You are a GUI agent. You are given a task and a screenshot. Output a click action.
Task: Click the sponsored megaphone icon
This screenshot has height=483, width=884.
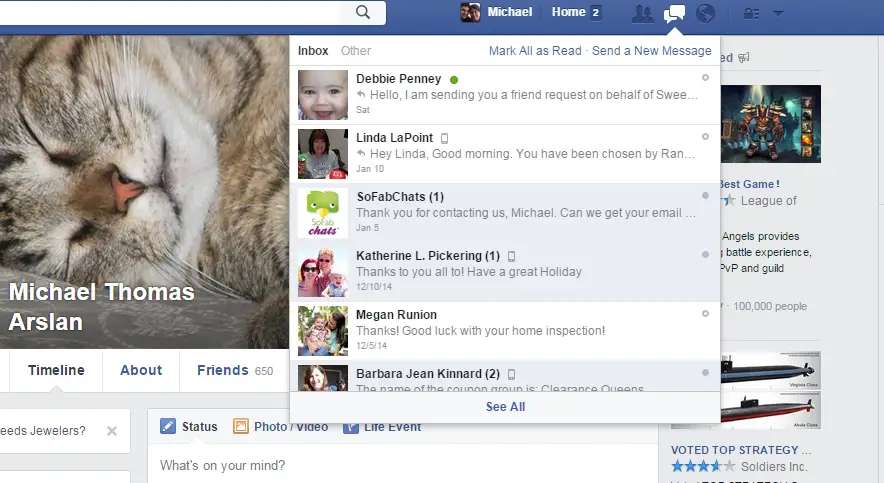pyautogui.click(x=744, y=57)
